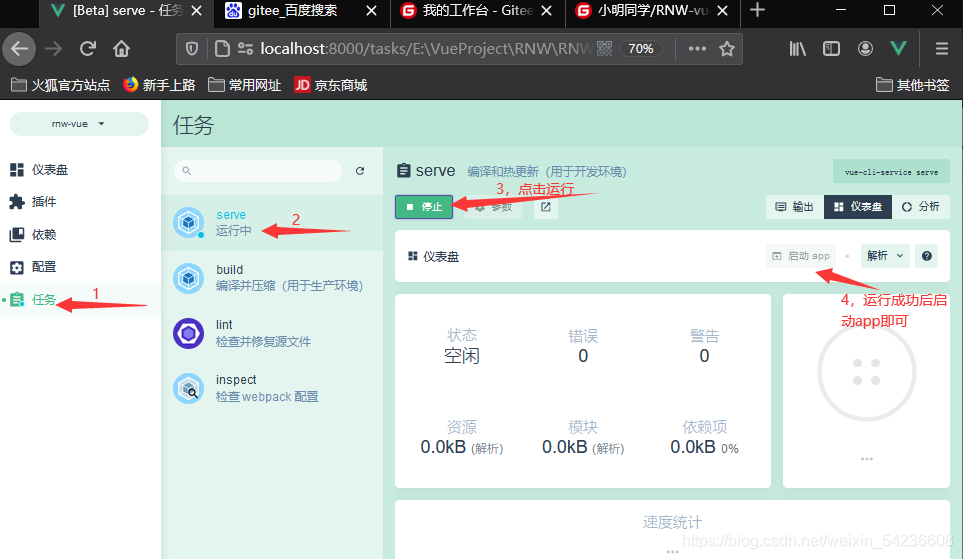
Task: Click the search magnifier in task filter
Action: [x=187, y=171]
